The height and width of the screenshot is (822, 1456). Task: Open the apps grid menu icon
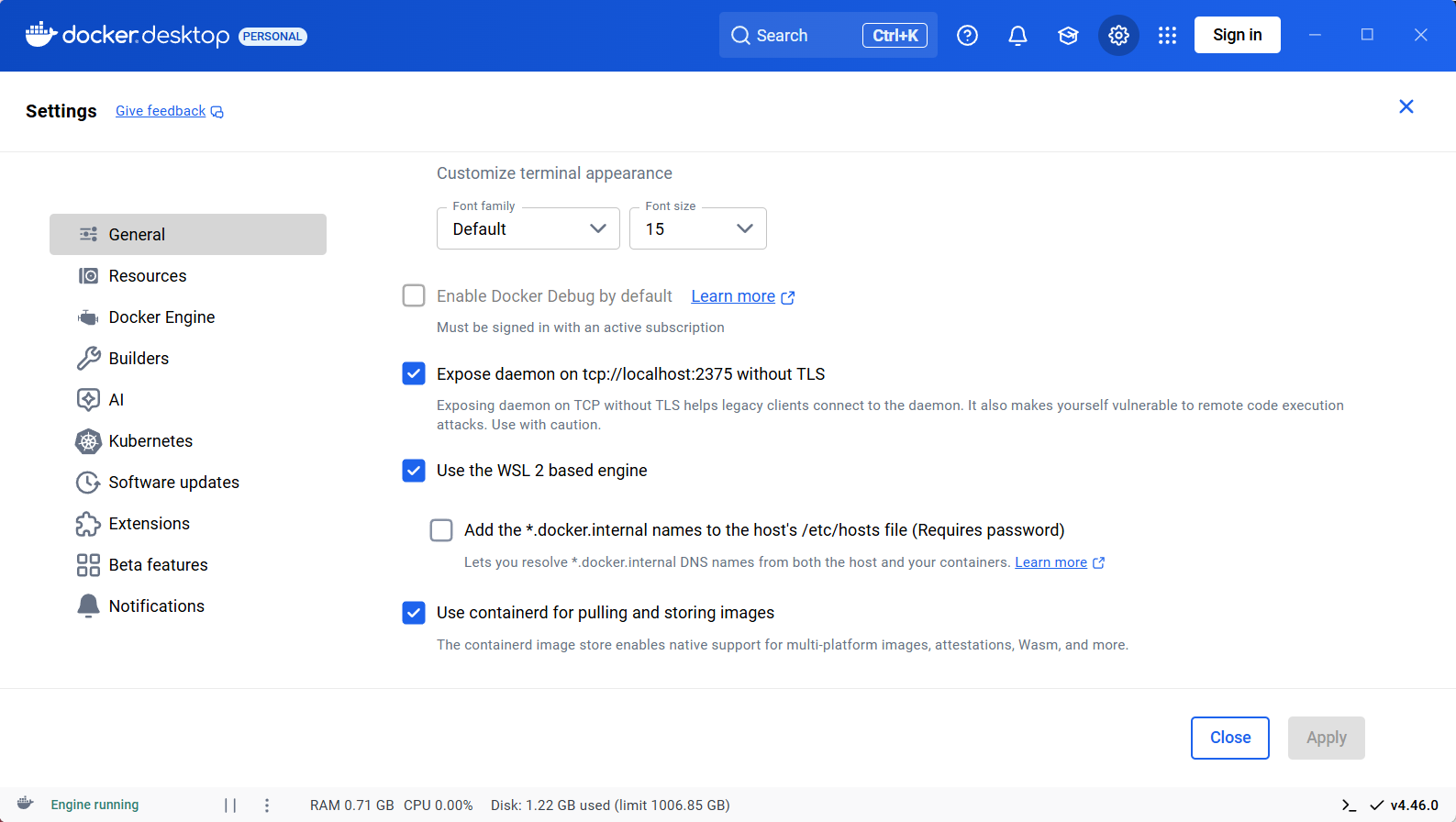(x=1167, y=36)
